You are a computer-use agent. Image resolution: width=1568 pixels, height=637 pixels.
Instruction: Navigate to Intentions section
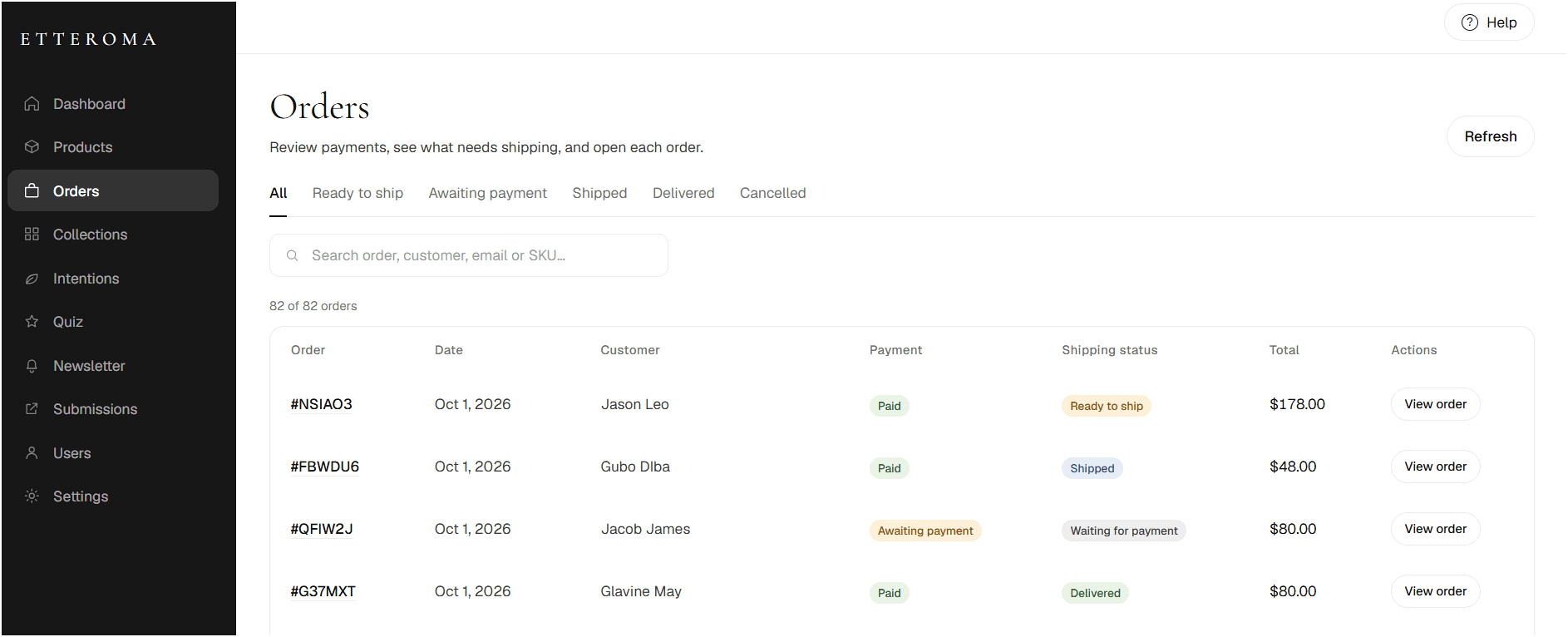[113, 279]
